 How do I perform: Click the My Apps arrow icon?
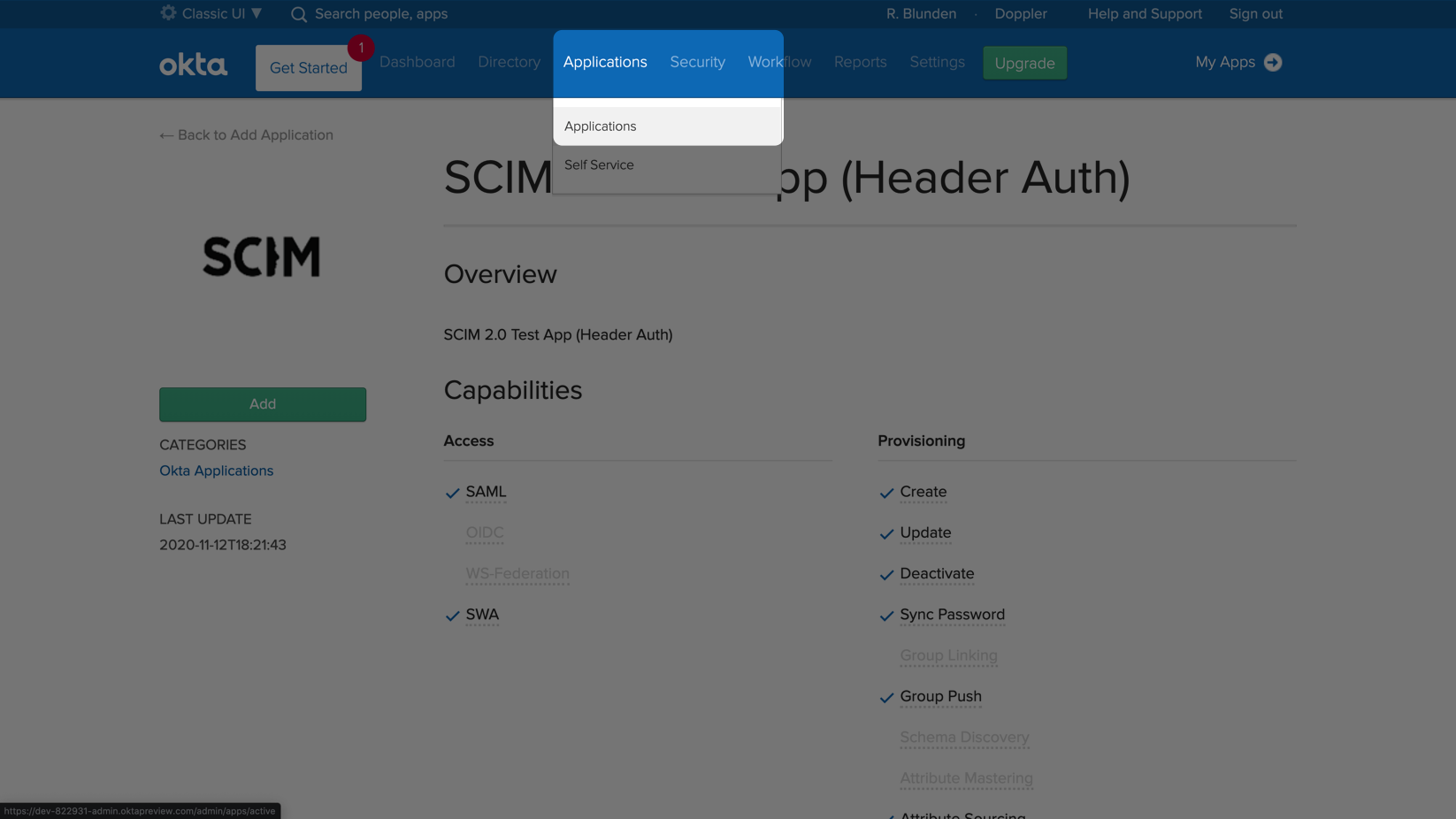tap(1273, 62)
